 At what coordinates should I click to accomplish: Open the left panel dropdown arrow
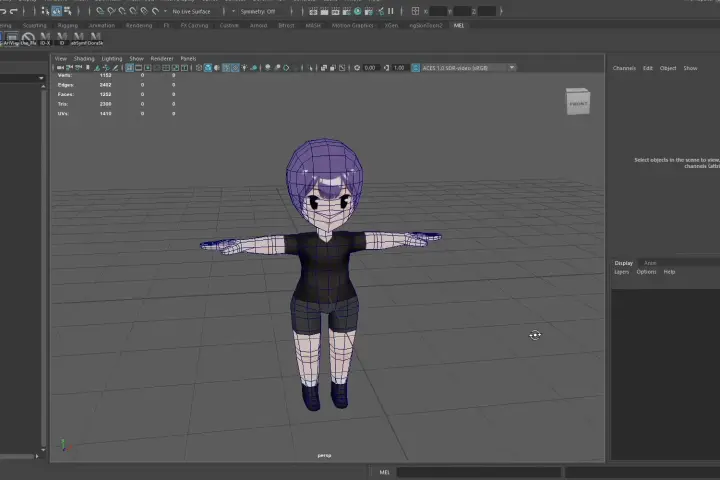(41, 78)
